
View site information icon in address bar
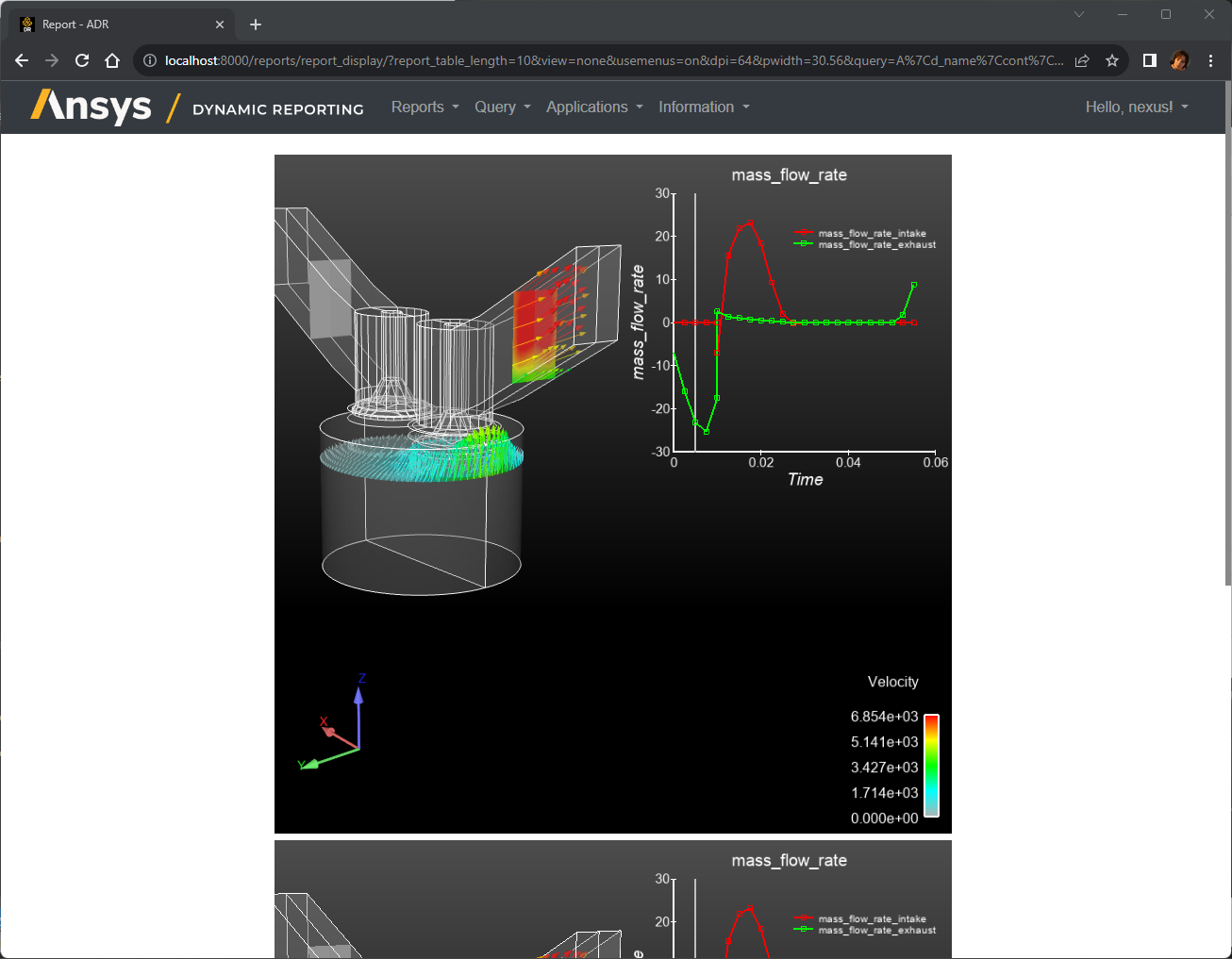point(149,60)
